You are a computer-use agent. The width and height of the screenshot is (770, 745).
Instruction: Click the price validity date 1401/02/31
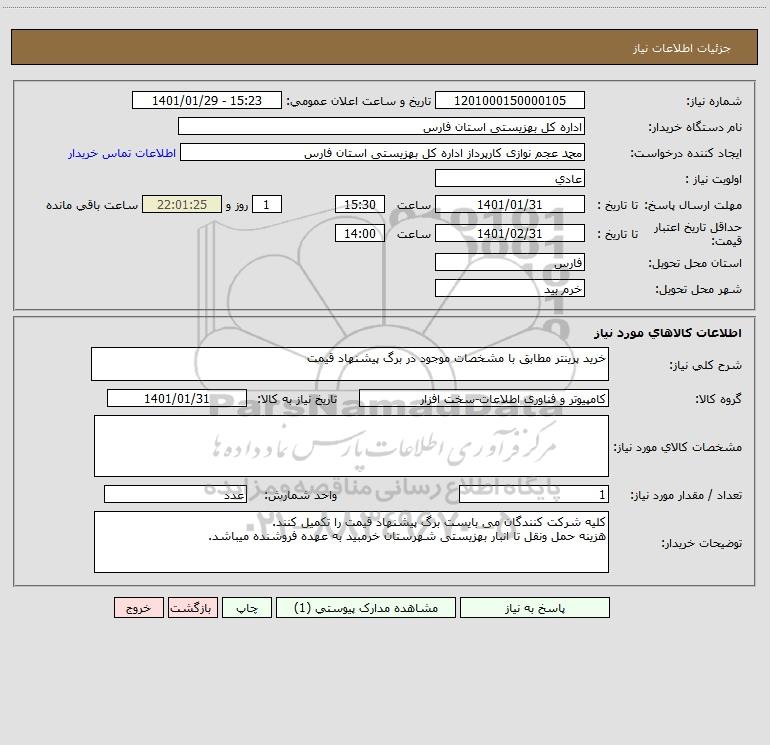[x=510, y=233]
